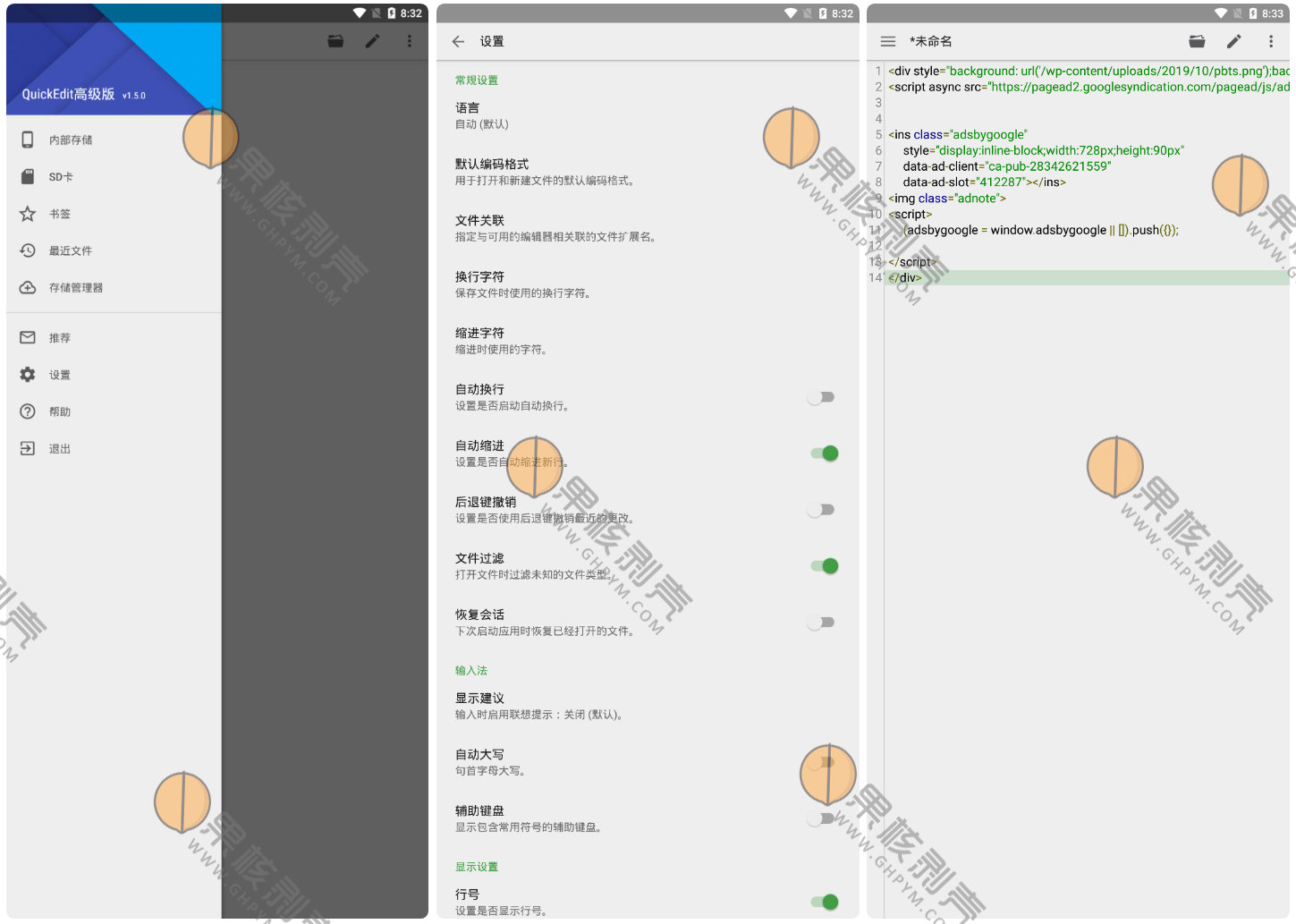Viewport: 1296px width, 924px height.
Task: Place cursor on the data-ad-slot="412287" line
Action: click(x=984, y=182)
